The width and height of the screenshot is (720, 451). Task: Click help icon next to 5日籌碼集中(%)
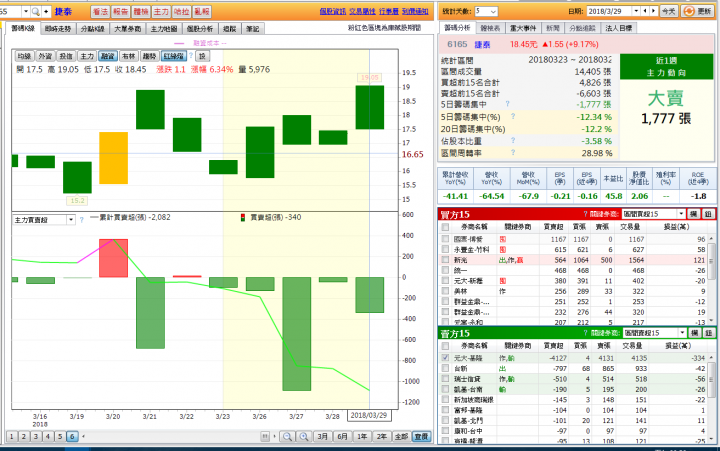[513, 117]
